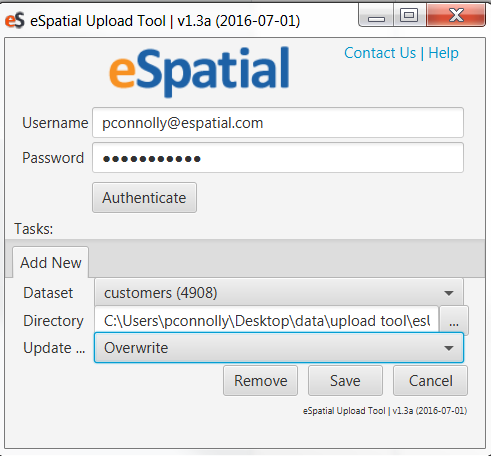This screenshot has height=456, width=491.
Task: Click the Update ... label
Action: tap(54, 348)
